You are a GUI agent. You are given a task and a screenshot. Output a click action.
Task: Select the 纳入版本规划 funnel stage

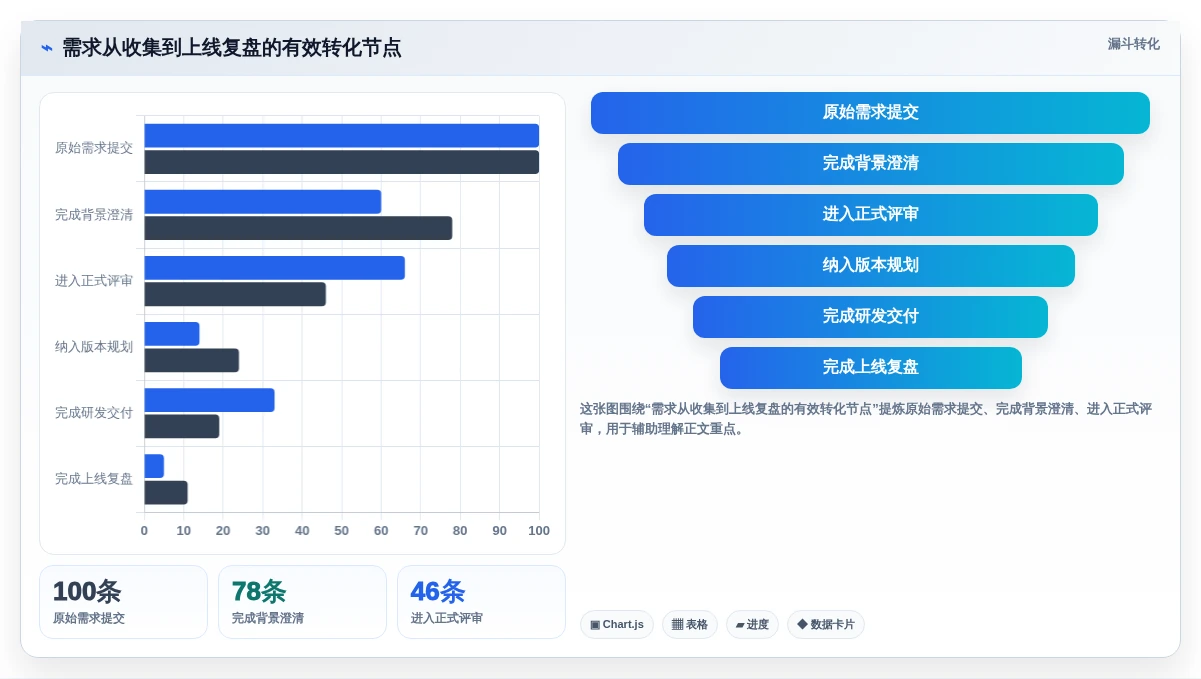(870, 266)
